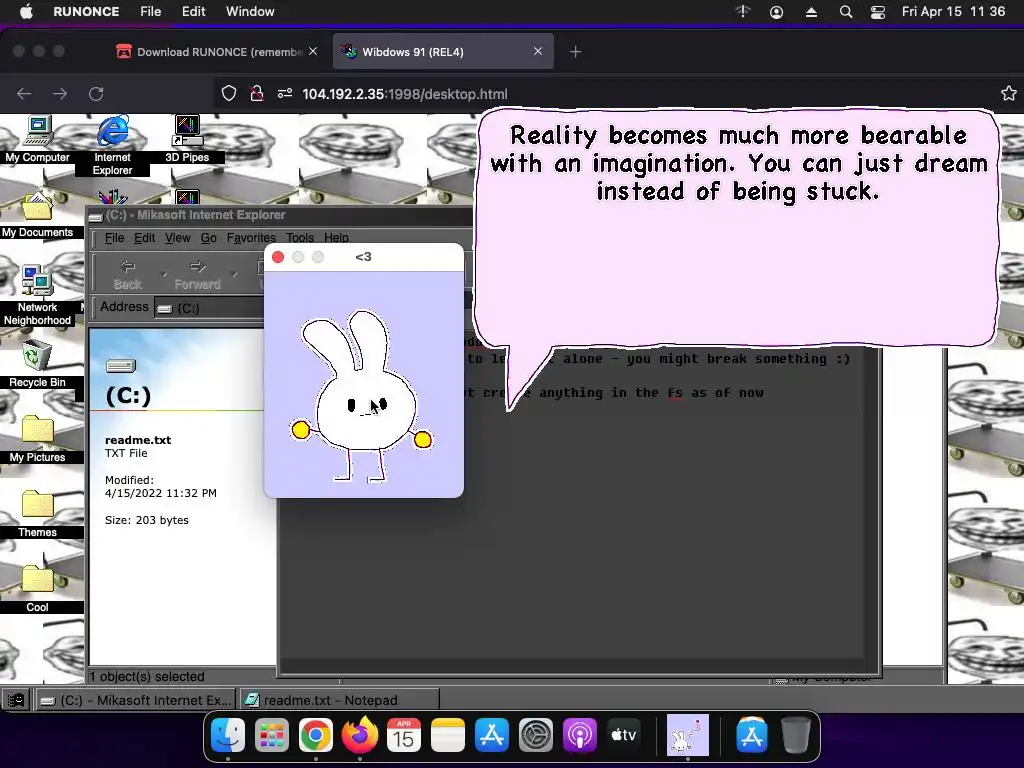Go forward with browser forward arrow
Image resolution: width=1024 pixels, height=768 pixels.
click(x=60, y=93)
